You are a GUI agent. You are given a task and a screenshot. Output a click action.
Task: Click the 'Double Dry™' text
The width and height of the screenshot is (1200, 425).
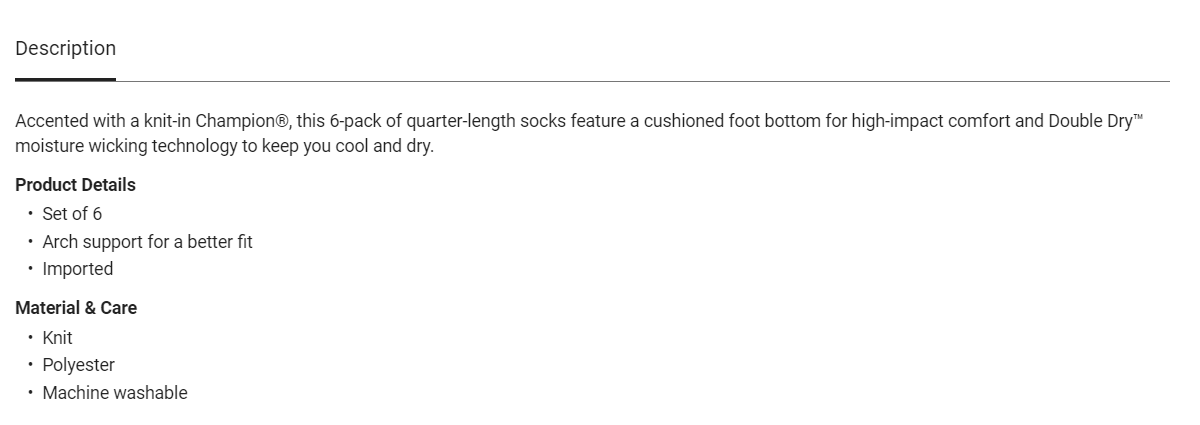point(1094,122)
